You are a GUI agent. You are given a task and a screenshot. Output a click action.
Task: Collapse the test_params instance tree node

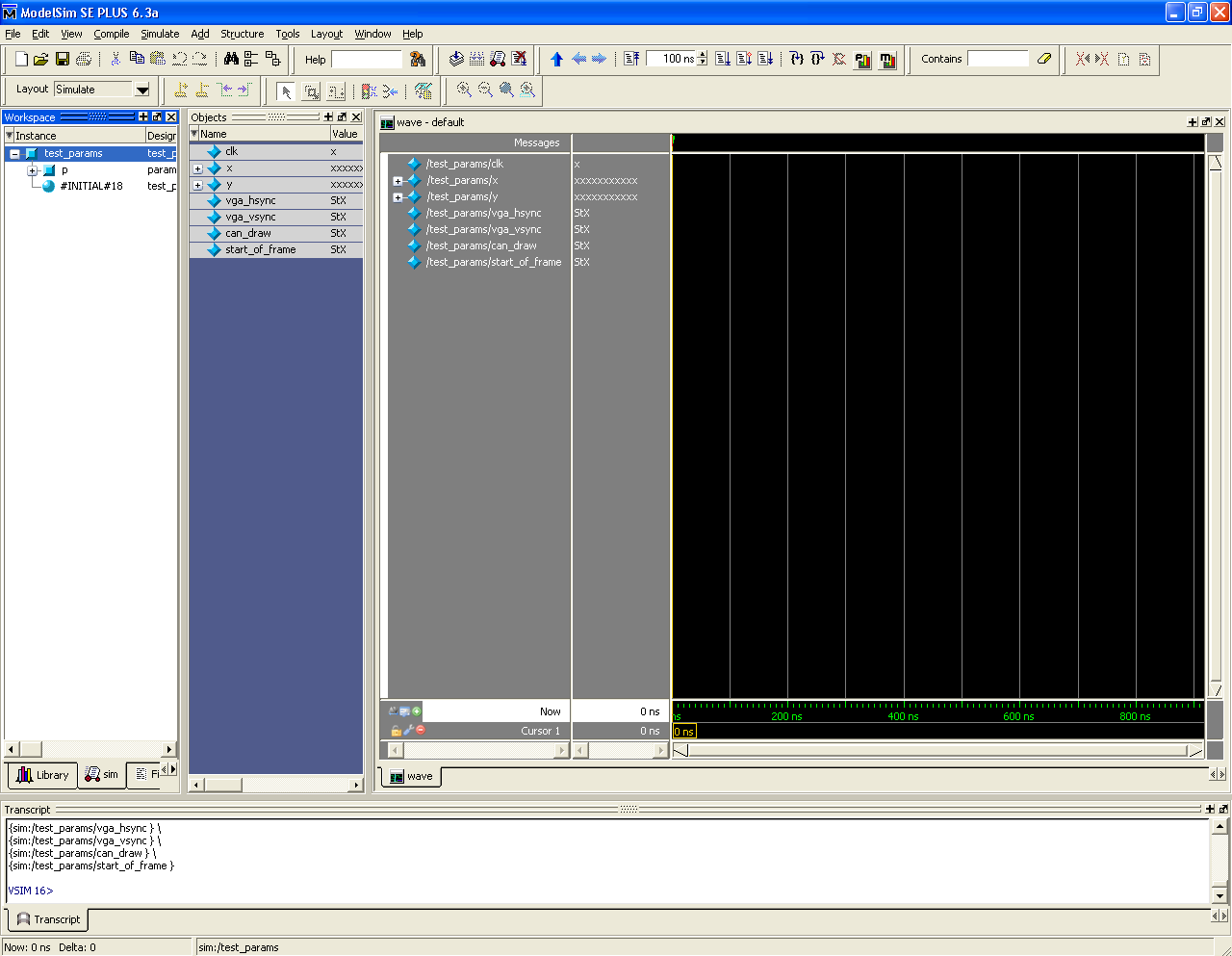pos(14,154)
